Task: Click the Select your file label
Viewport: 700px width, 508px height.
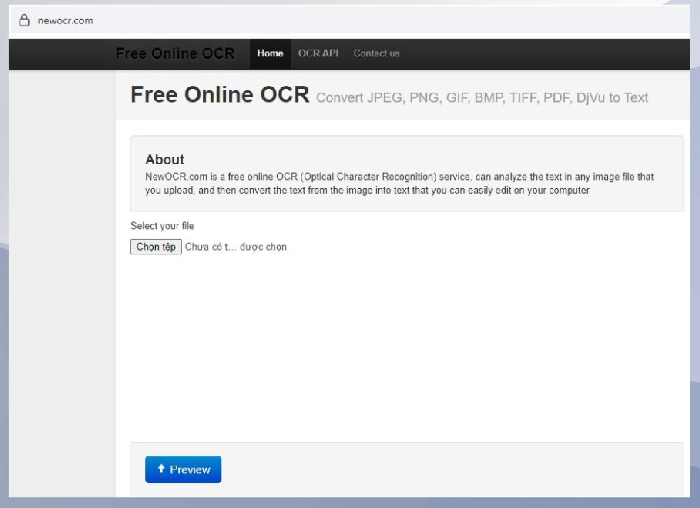Action: pyautogui.click(x=162, y=226)
